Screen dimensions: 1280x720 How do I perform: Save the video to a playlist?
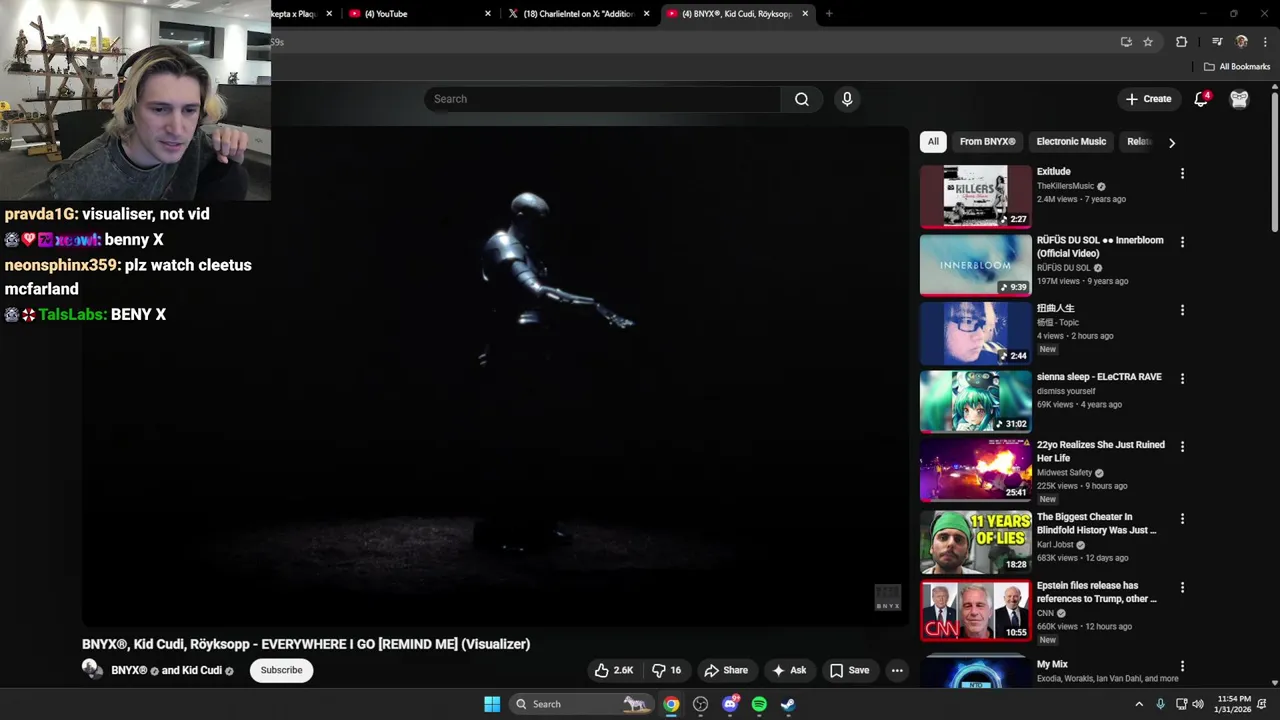tap(849, 670)
